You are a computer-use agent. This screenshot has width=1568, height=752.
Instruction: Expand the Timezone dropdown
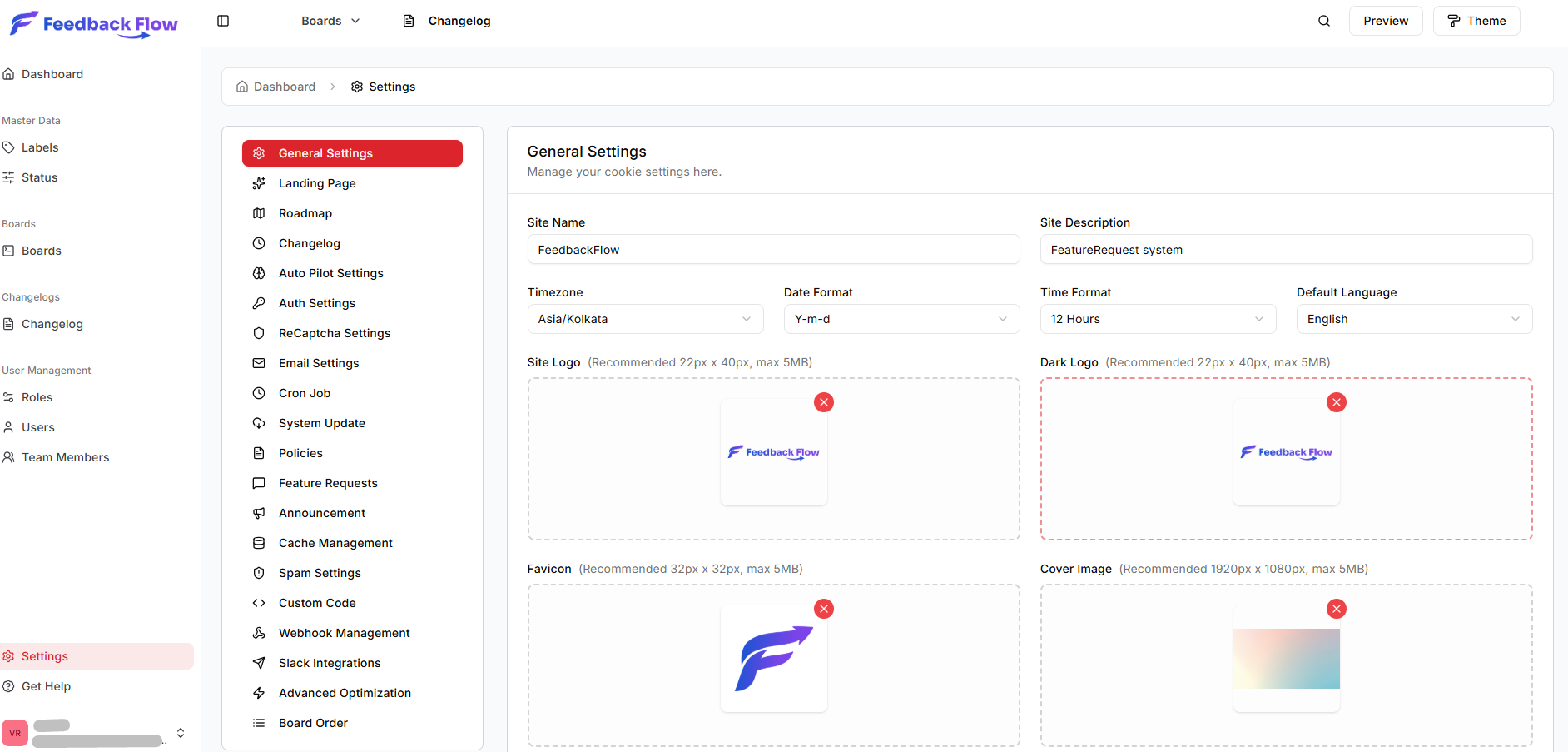point(645,319)
